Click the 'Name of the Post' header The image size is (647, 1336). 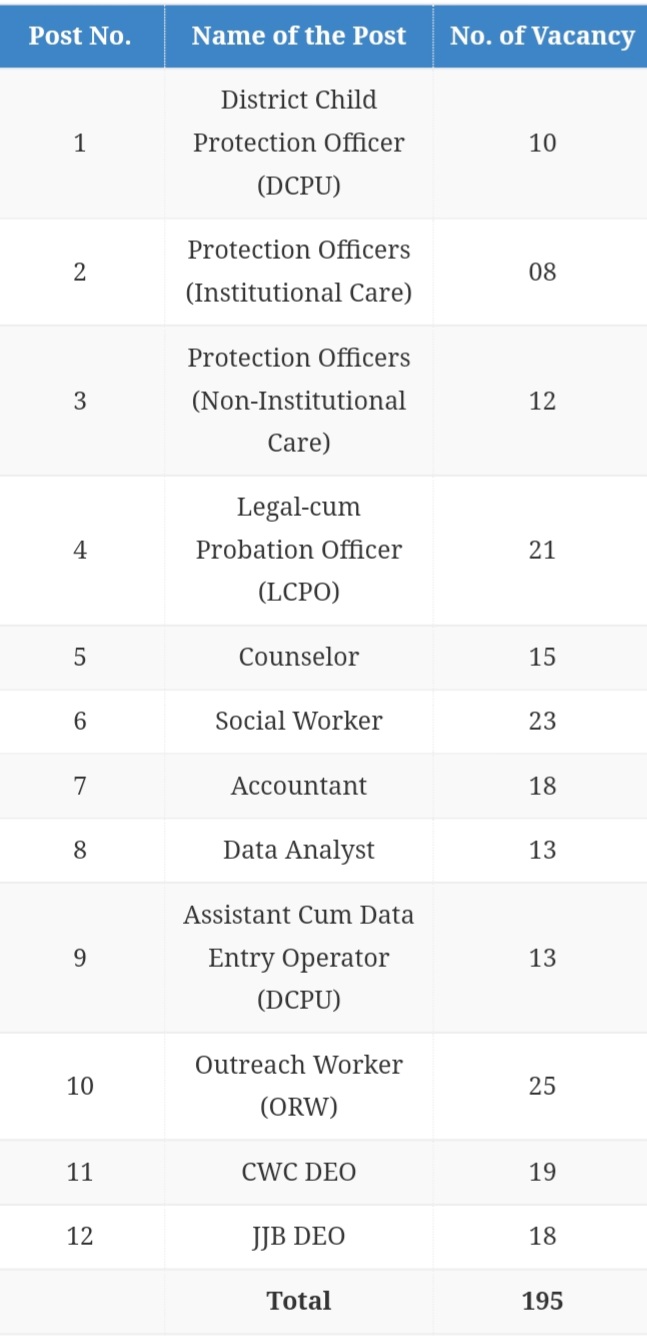pyautogui.click(x=298, y=36)
